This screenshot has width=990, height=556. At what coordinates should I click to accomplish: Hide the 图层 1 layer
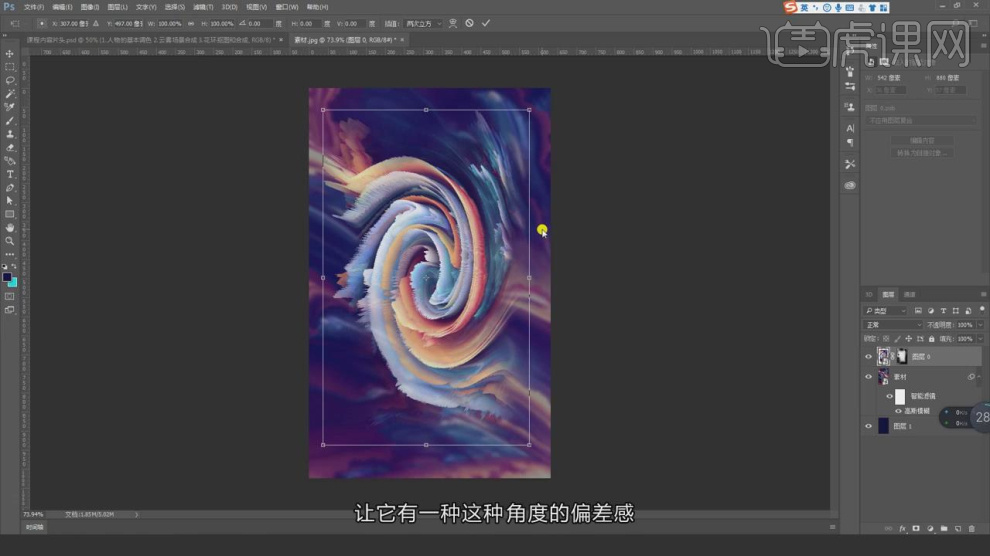tap(868, 426)
